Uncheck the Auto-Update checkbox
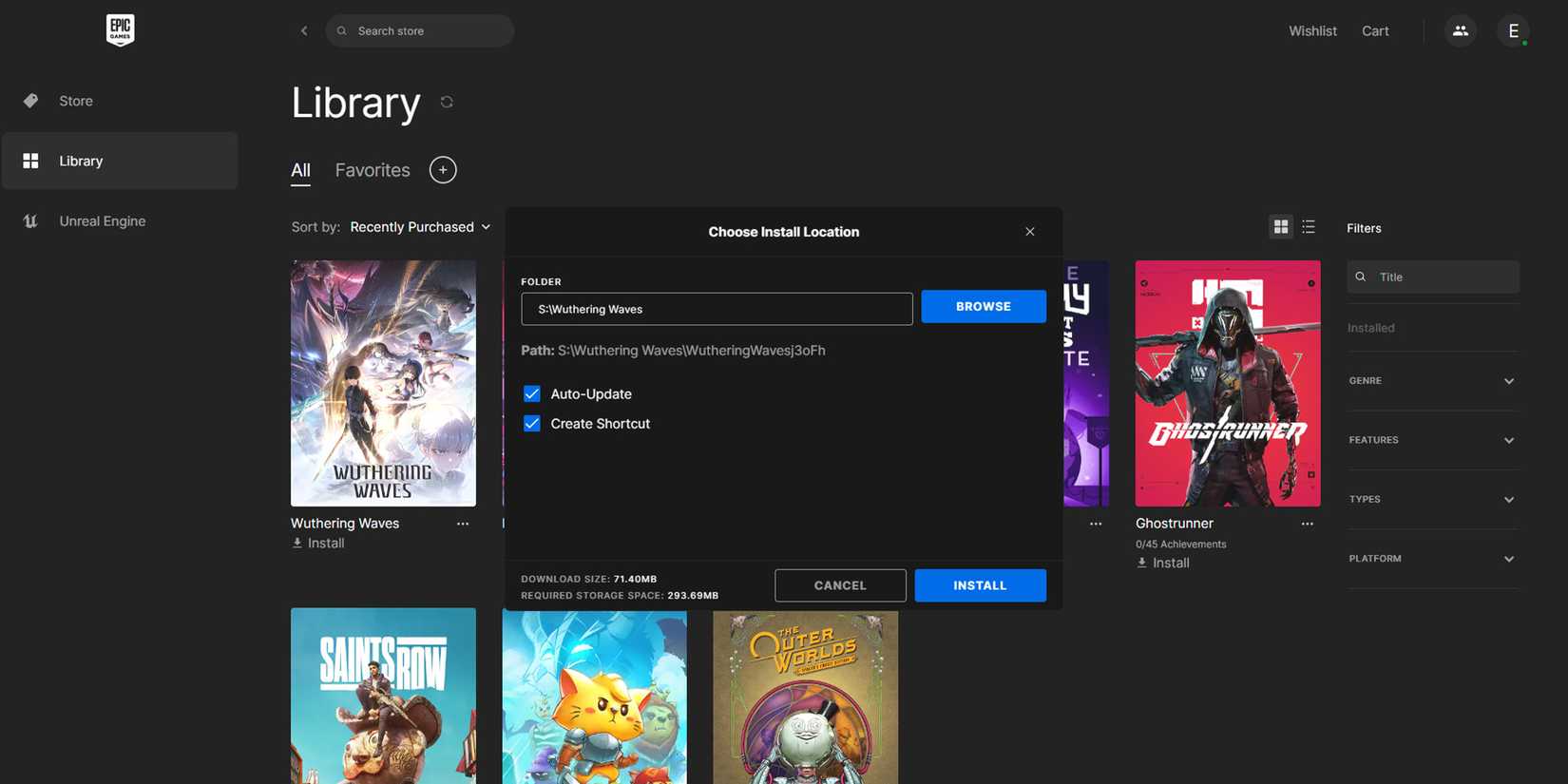The height and width of the screenshot is (784, 1568). coord(532,393)
